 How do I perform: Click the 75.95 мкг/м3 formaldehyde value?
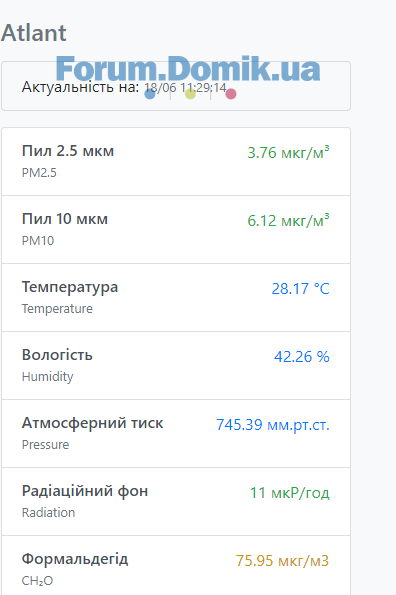click(282, 561)
